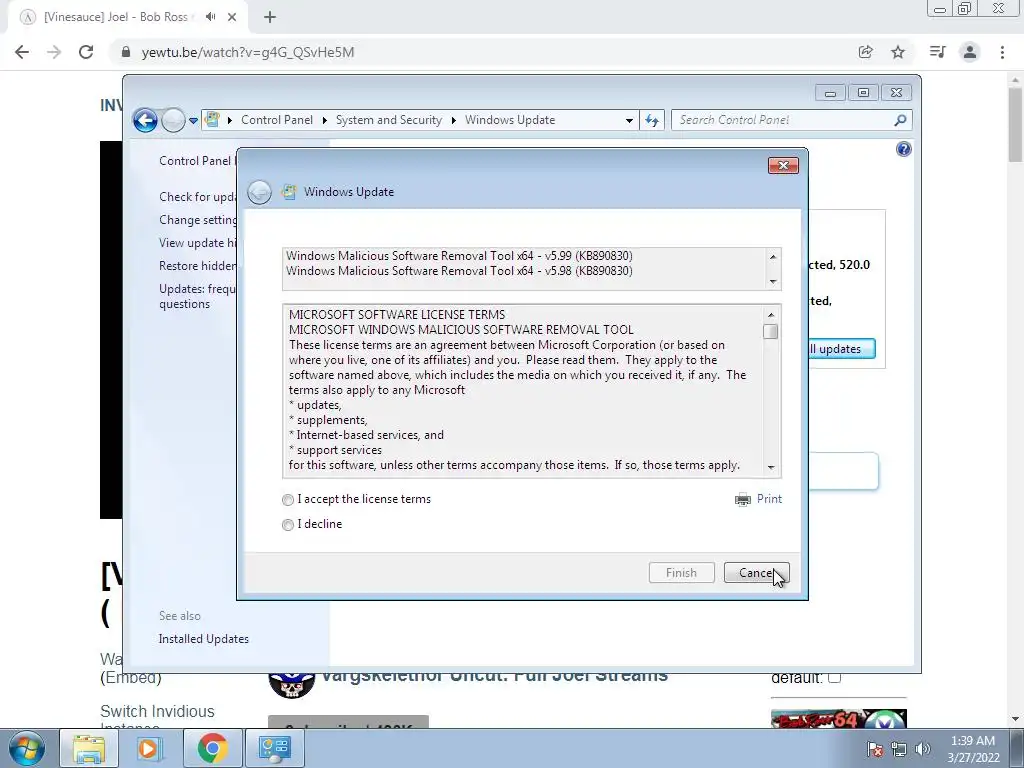Open Check for updates link

198,197
